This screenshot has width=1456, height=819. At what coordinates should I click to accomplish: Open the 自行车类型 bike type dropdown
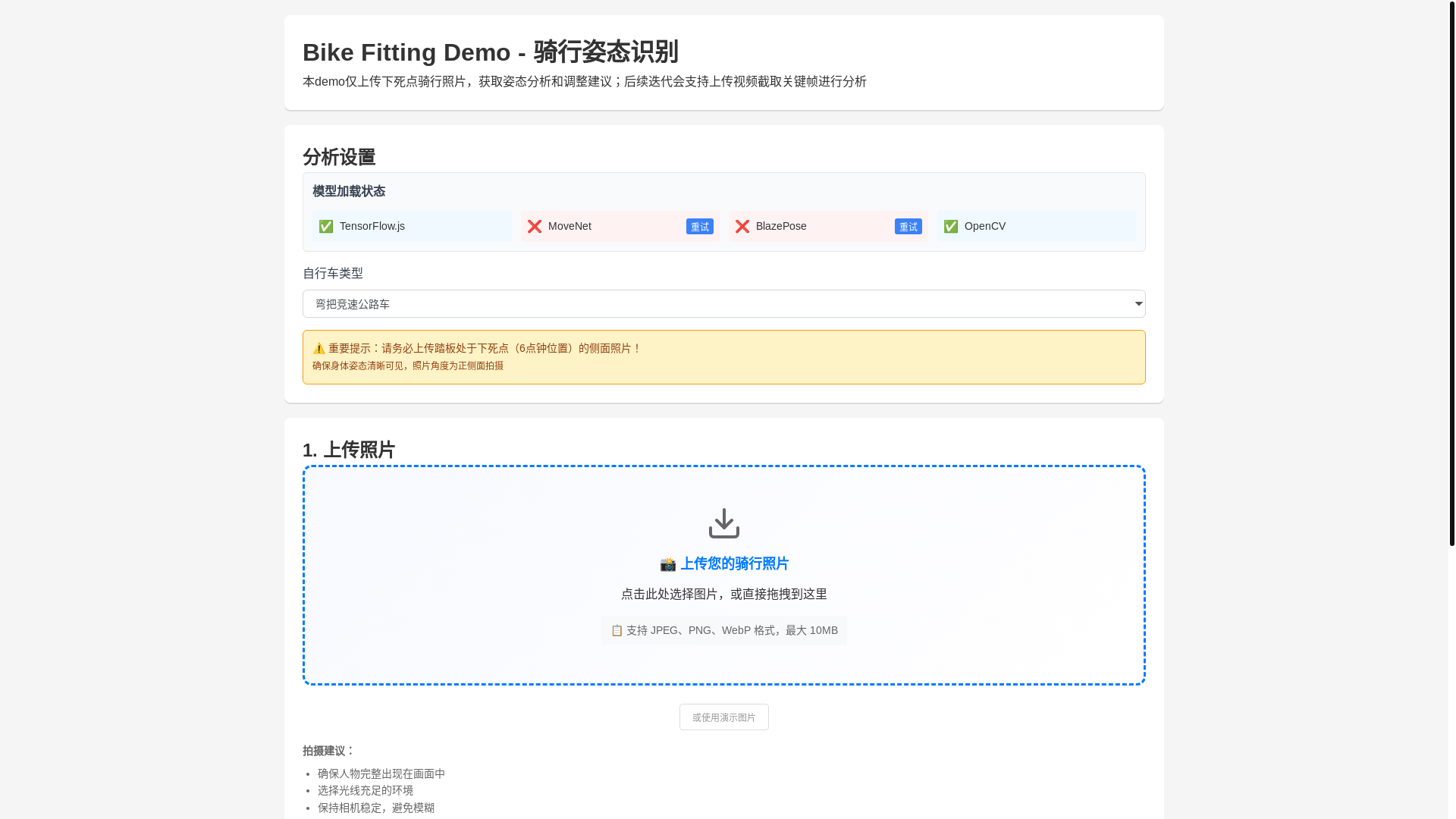click(x=724, y=304)
